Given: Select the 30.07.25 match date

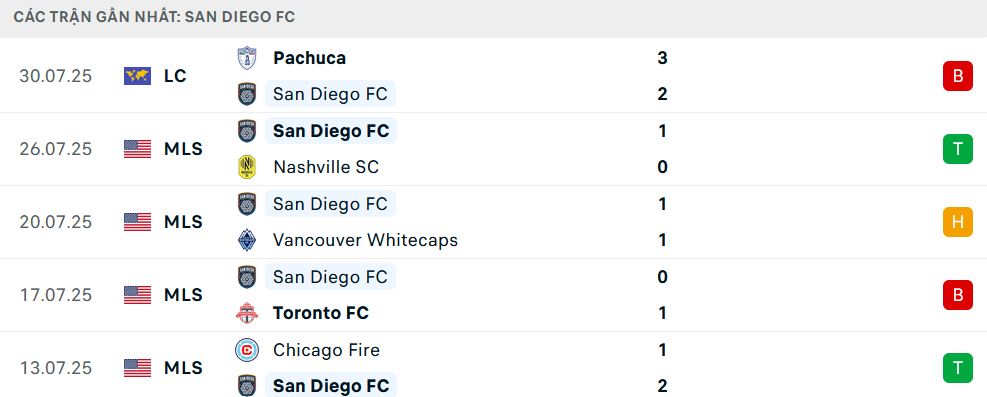Looking at the screenshot, I should tap(55, 76).
